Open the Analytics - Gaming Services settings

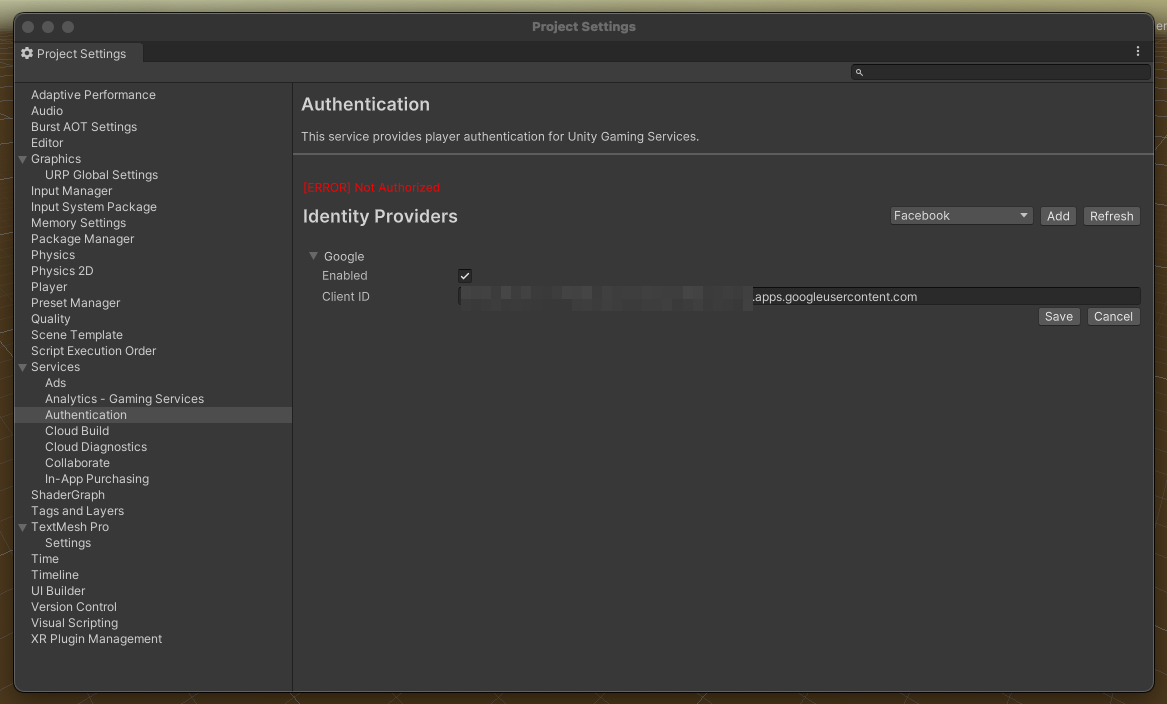124,398
